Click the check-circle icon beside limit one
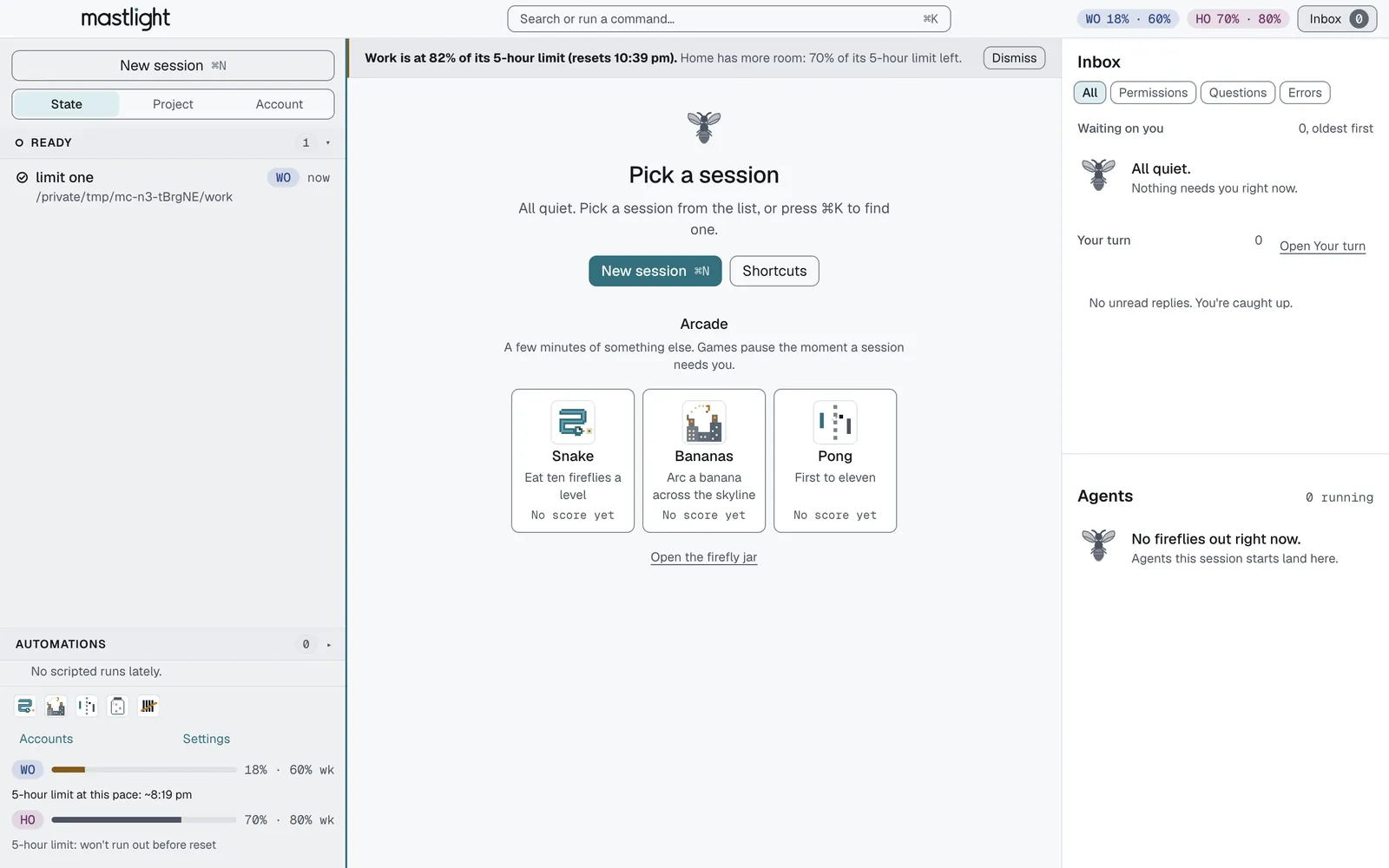The image size is (1389, 868). 23,178
